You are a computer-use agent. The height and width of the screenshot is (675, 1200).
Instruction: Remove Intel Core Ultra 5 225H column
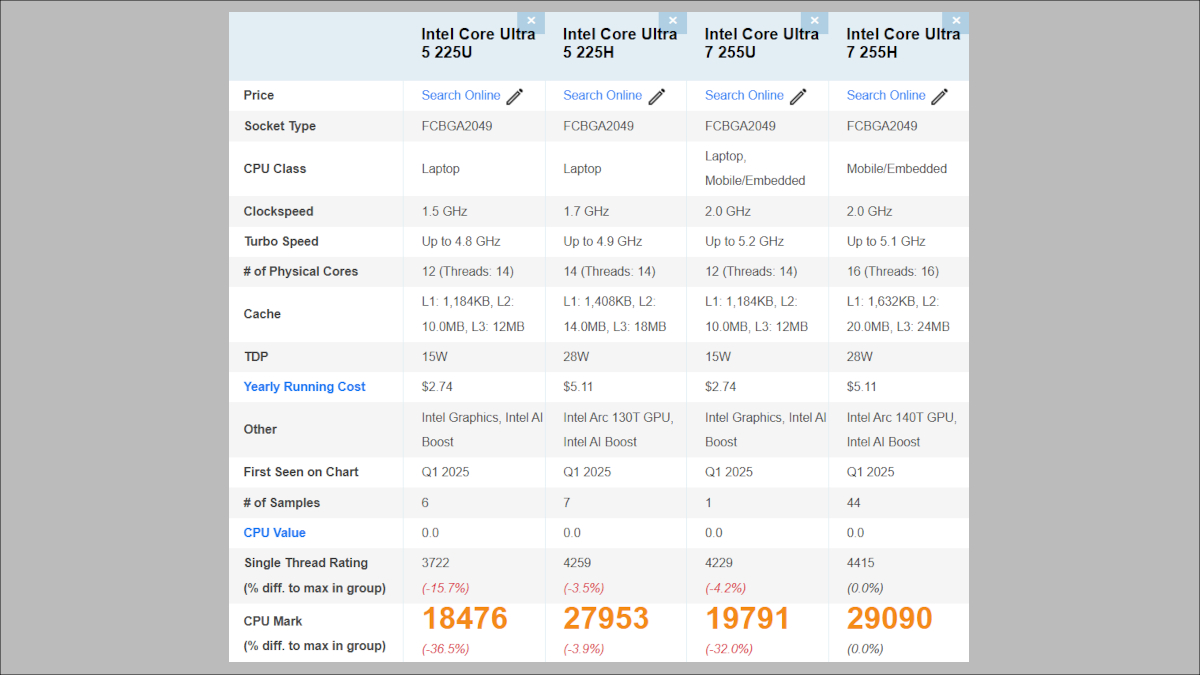tap(673, 21)
